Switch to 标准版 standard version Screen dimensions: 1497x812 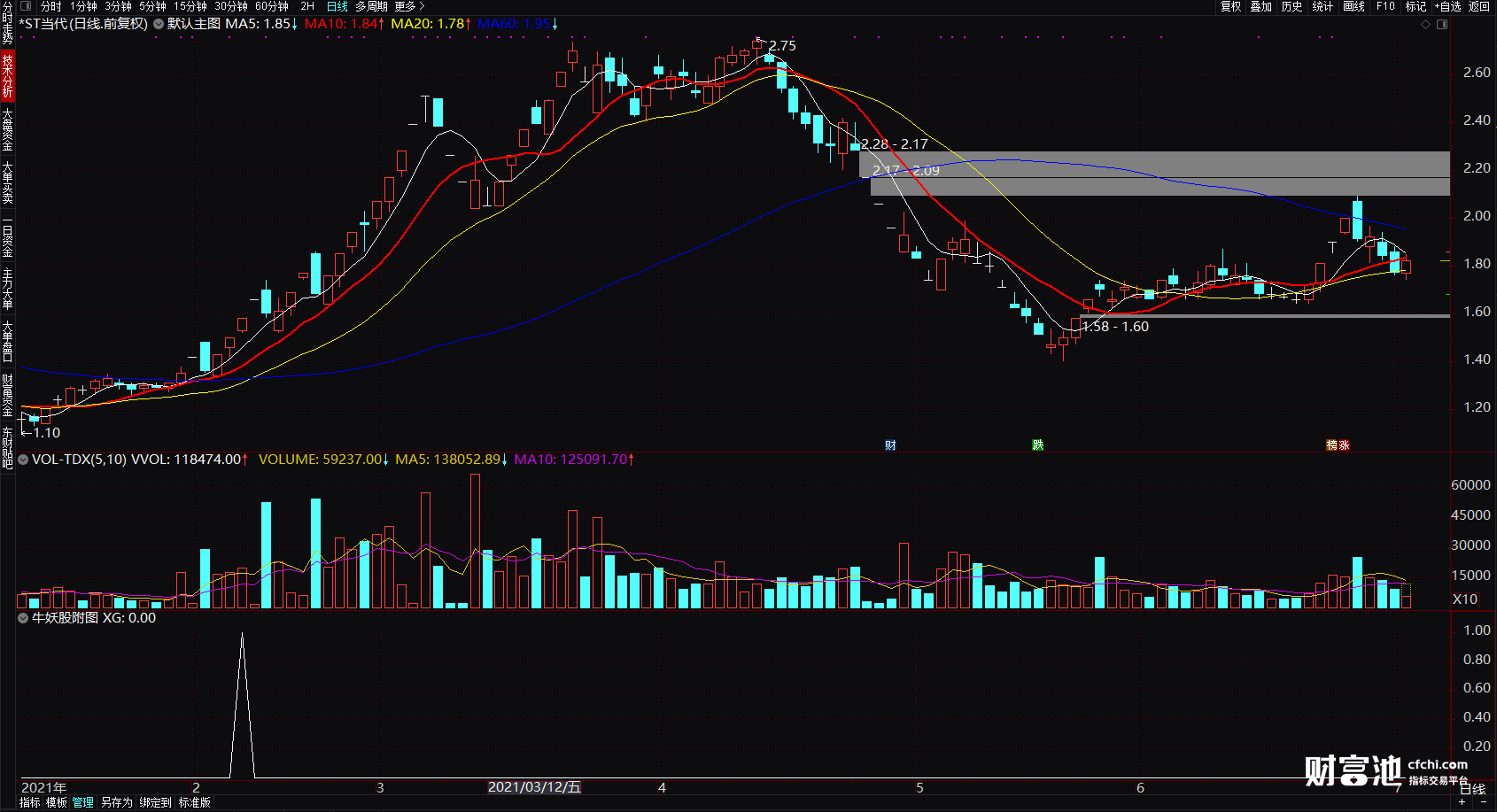tap(195, 802)
